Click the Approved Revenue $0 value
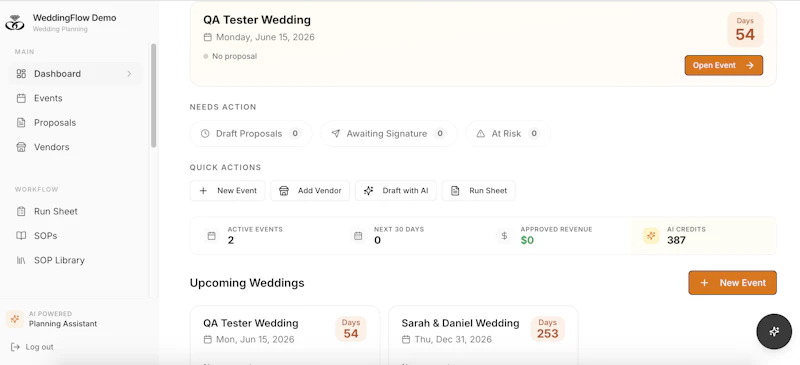 point(527,240)
